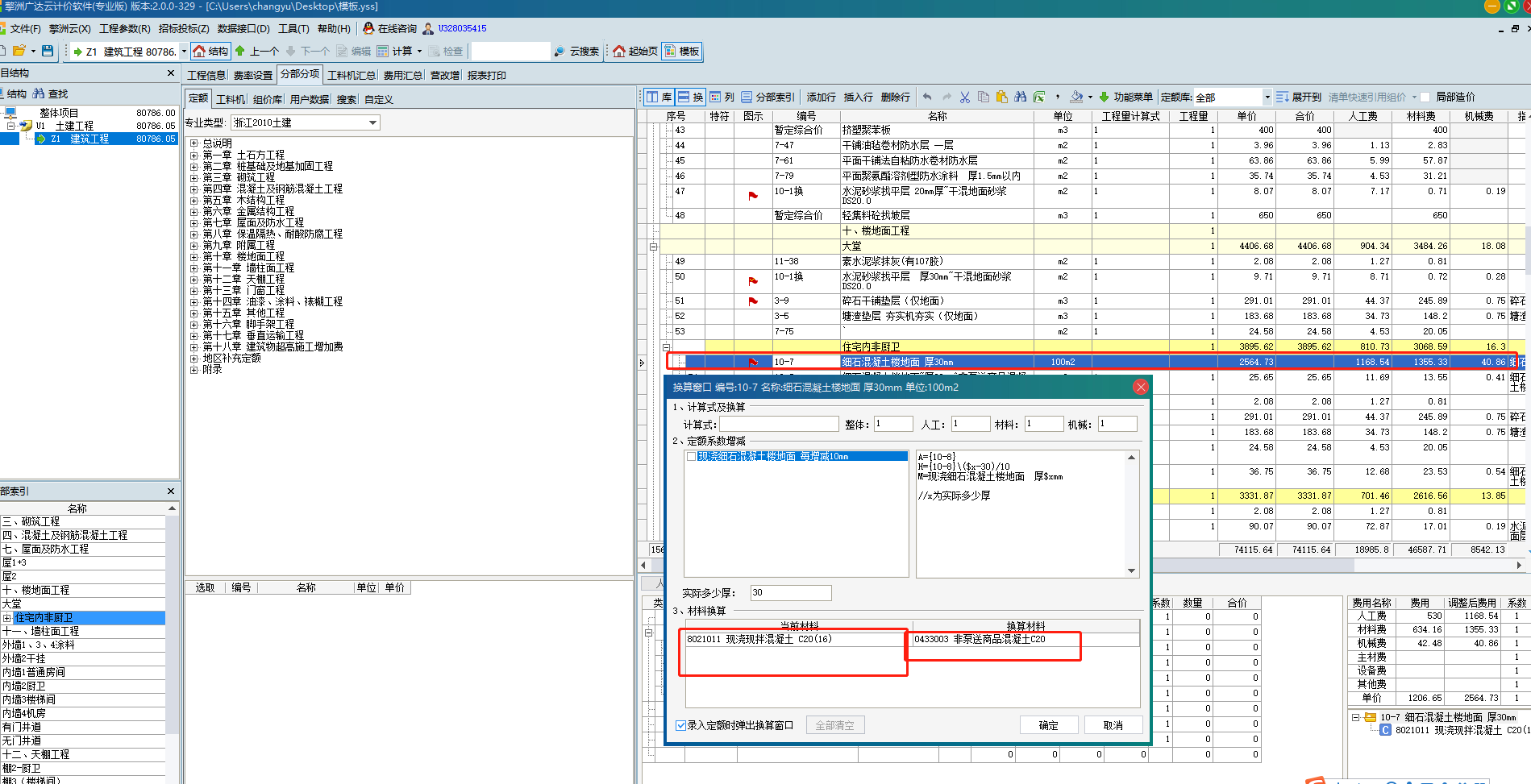
Task: Click the 实际多少厚 input field
Action: point(791,592)
